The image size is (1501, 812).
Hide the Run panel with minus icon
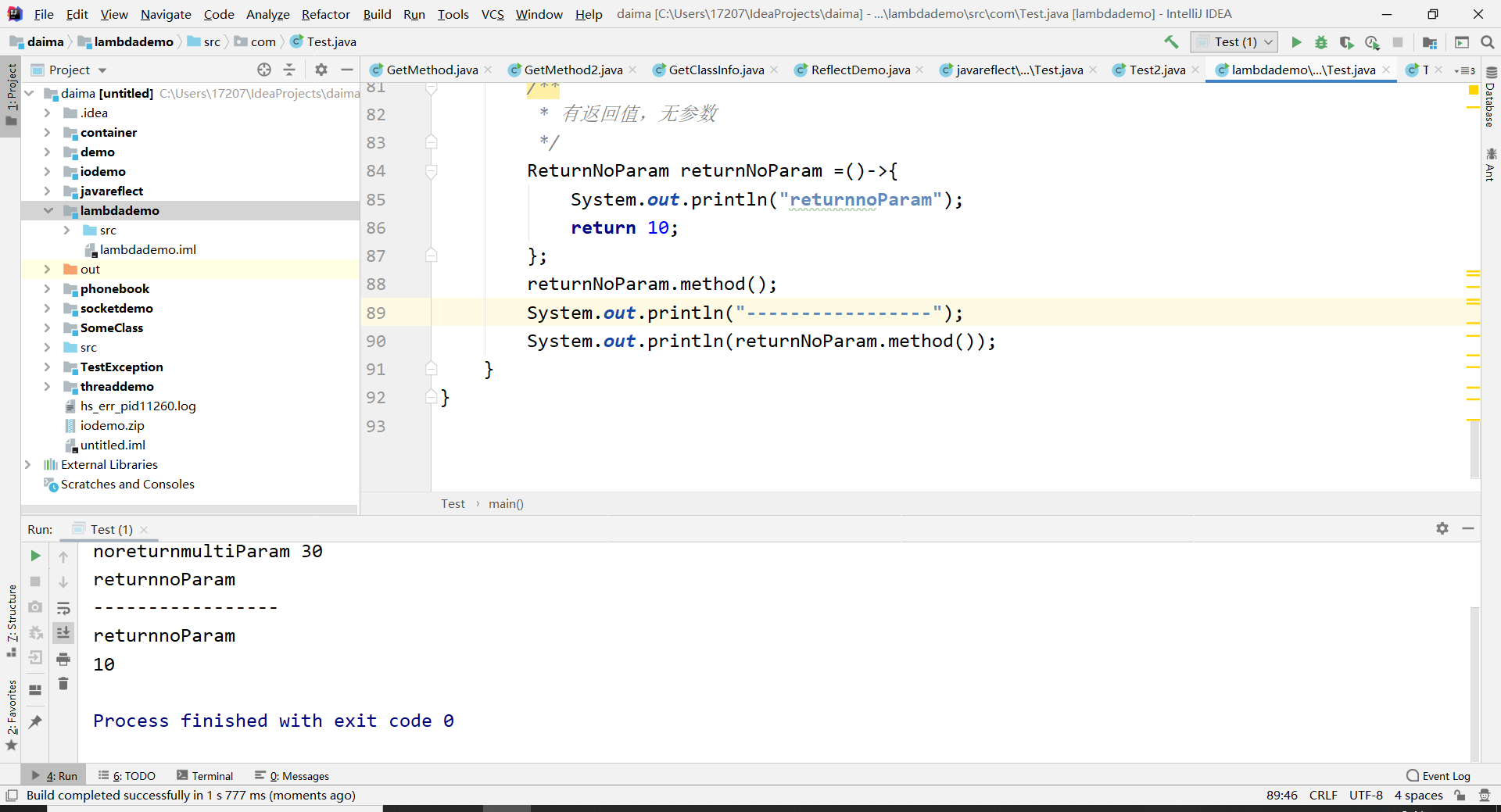1468,528
